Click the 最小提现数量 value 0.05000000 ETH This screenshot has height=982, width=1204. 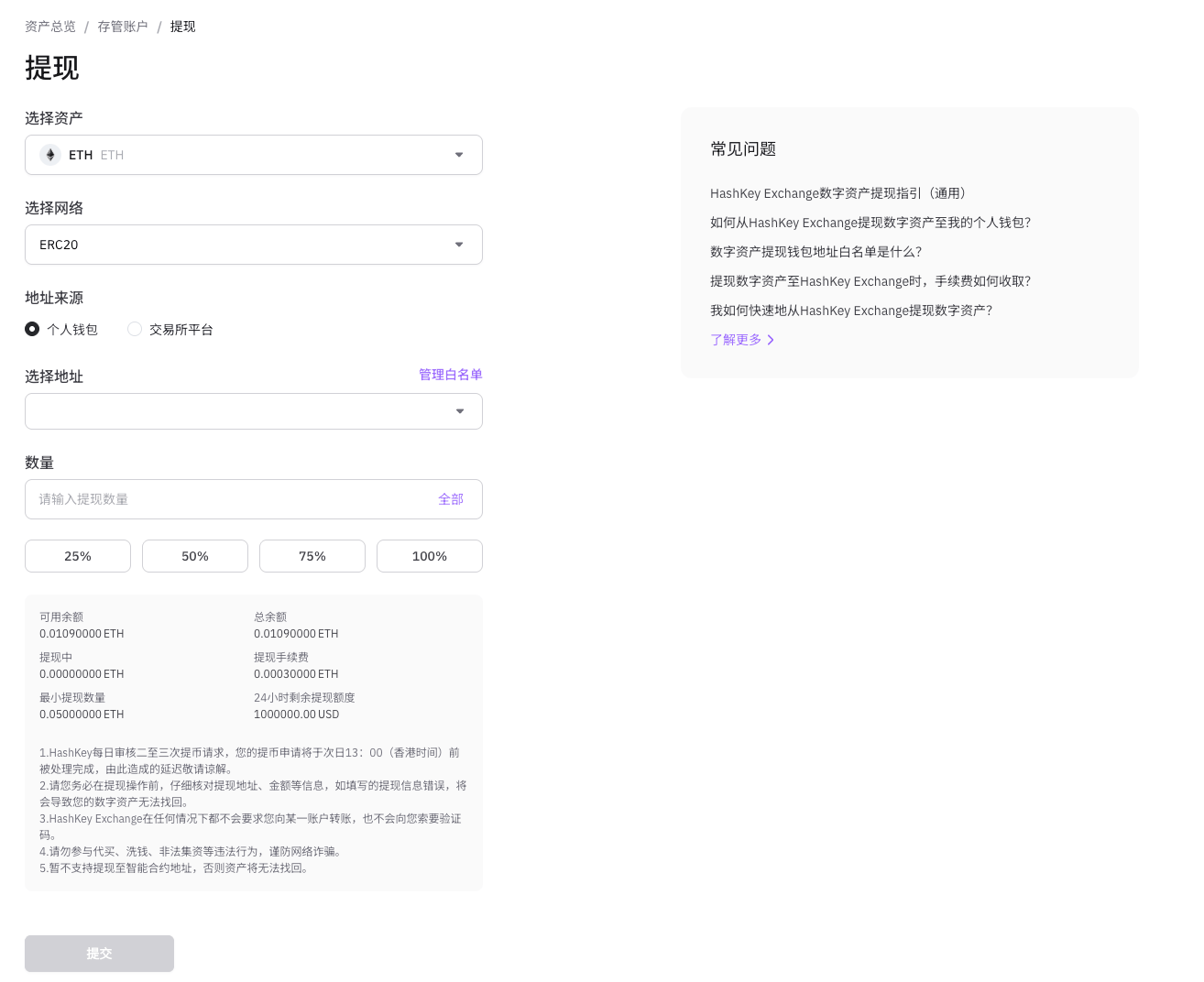pos(82,715)
